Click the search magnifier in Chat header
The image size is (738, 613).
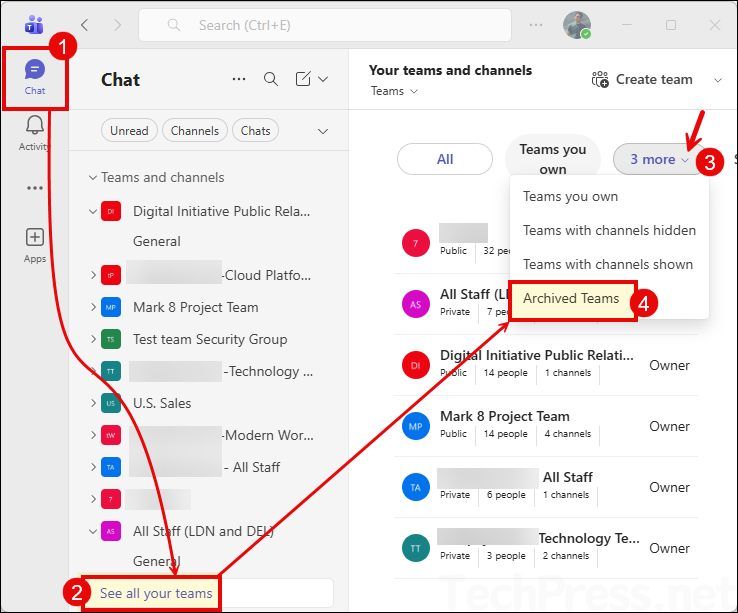(x=271, y=80)
